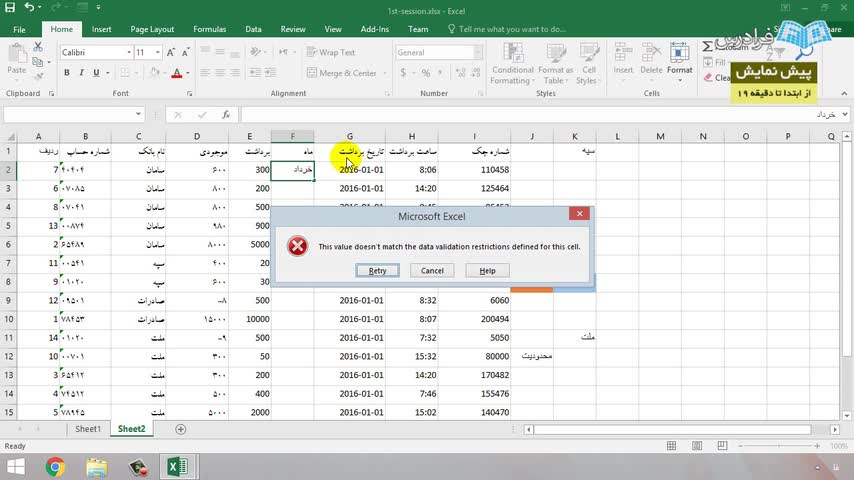Screen dimensions: 854x480
Task: Click Help in the error dialog
Action: point(487,270)
